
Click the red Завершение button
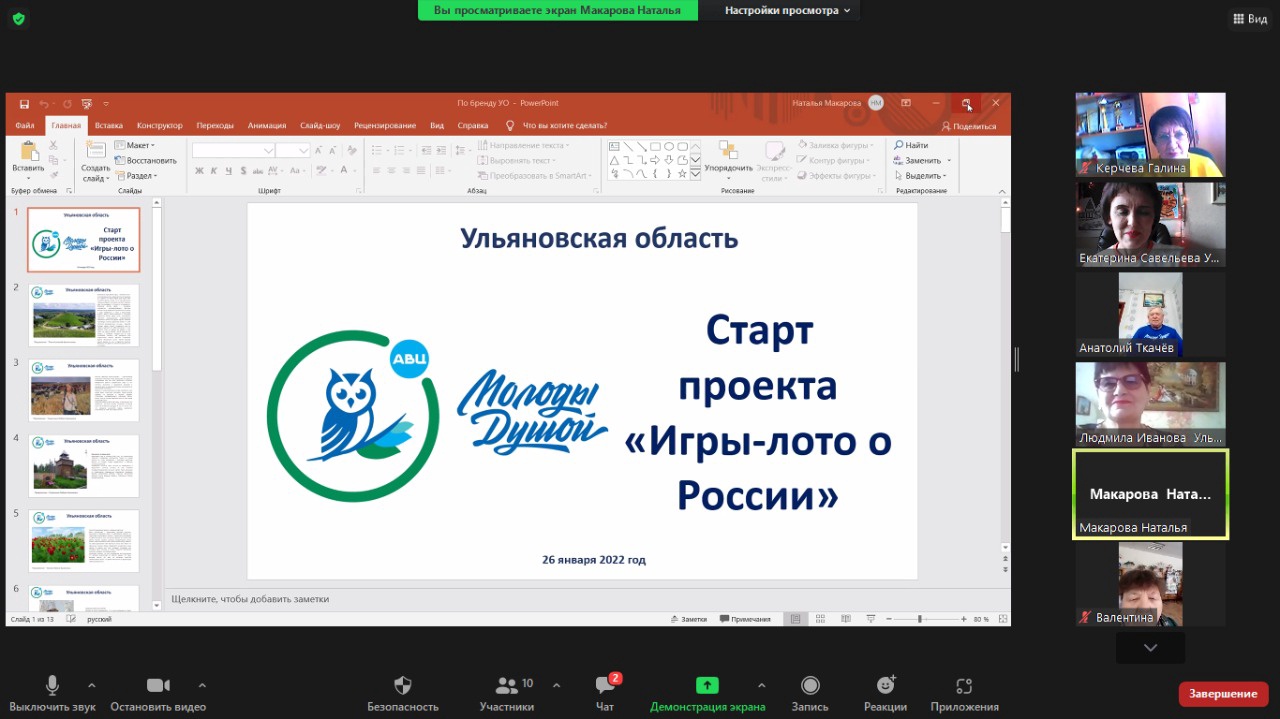point(1223,693)
